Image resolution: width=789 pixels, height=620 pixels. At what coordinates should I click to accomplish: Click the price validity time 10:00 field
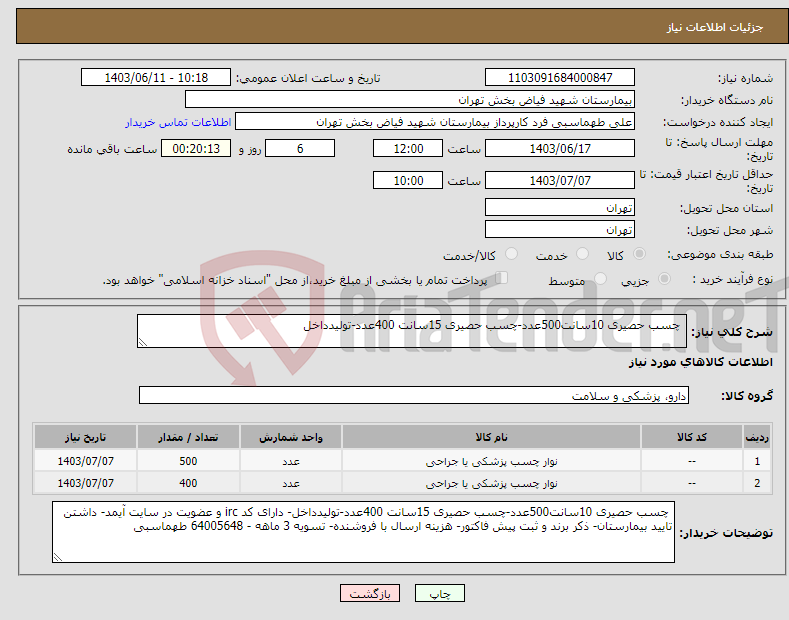408,180
